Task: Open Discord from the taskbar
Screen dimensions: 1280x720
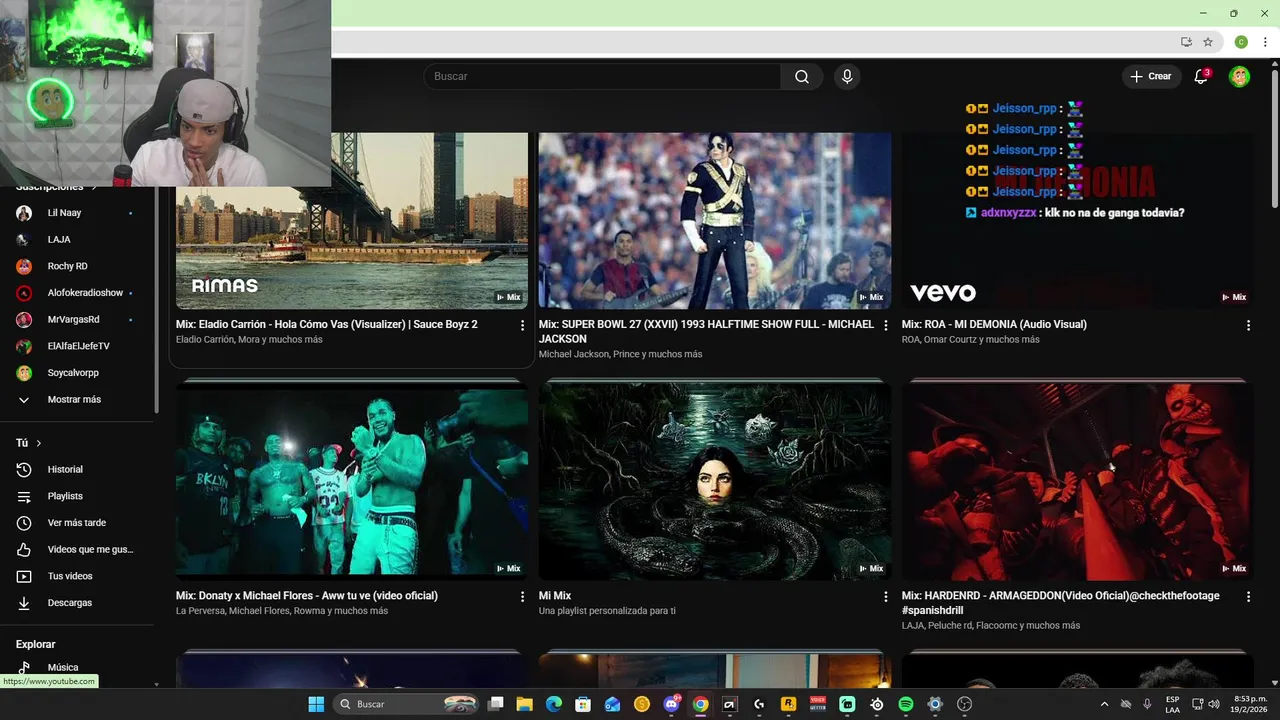Action: pyautogui.click(x=671, y=704)
